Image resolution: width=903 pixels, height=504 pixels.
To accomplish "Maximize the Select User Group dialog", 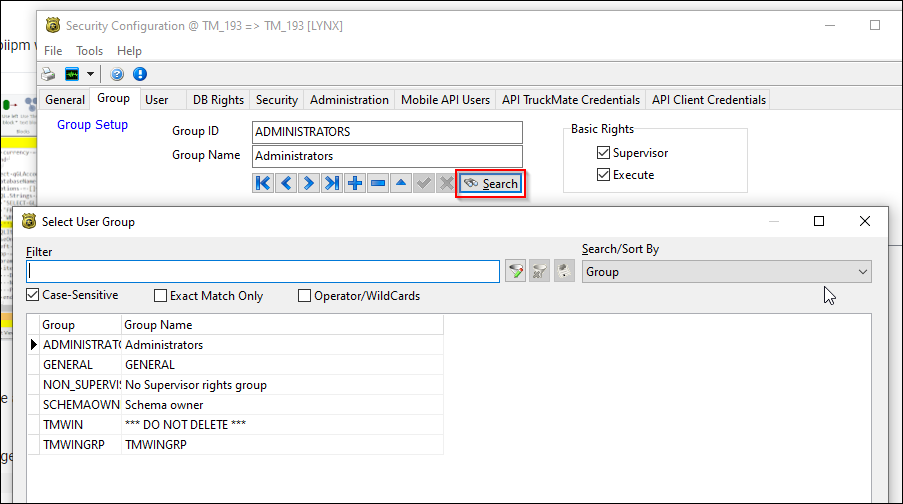I will (x=819, y=221).
